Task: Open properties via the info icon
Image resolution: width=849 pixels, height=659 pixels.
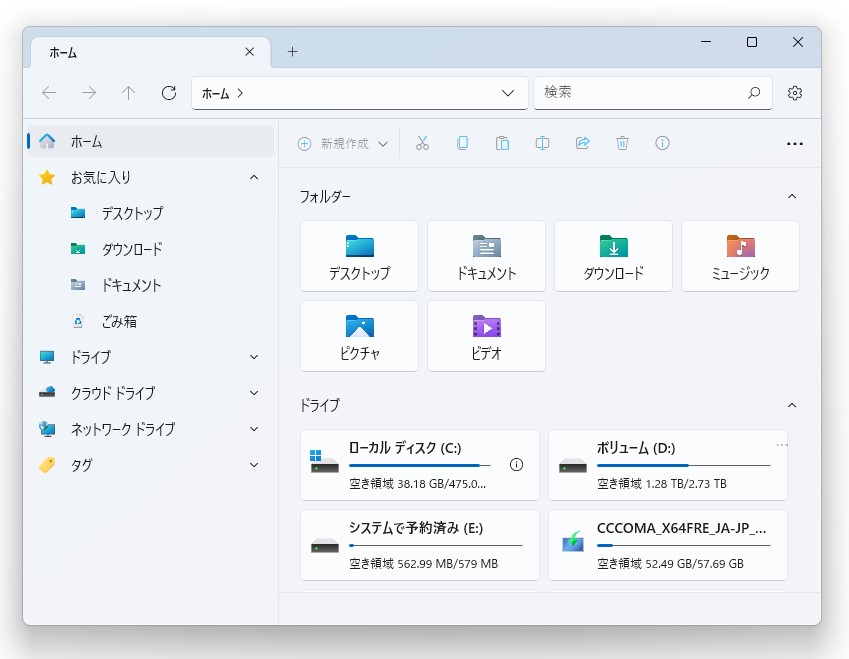Action: pyautogui.click(x=662, y=143)
